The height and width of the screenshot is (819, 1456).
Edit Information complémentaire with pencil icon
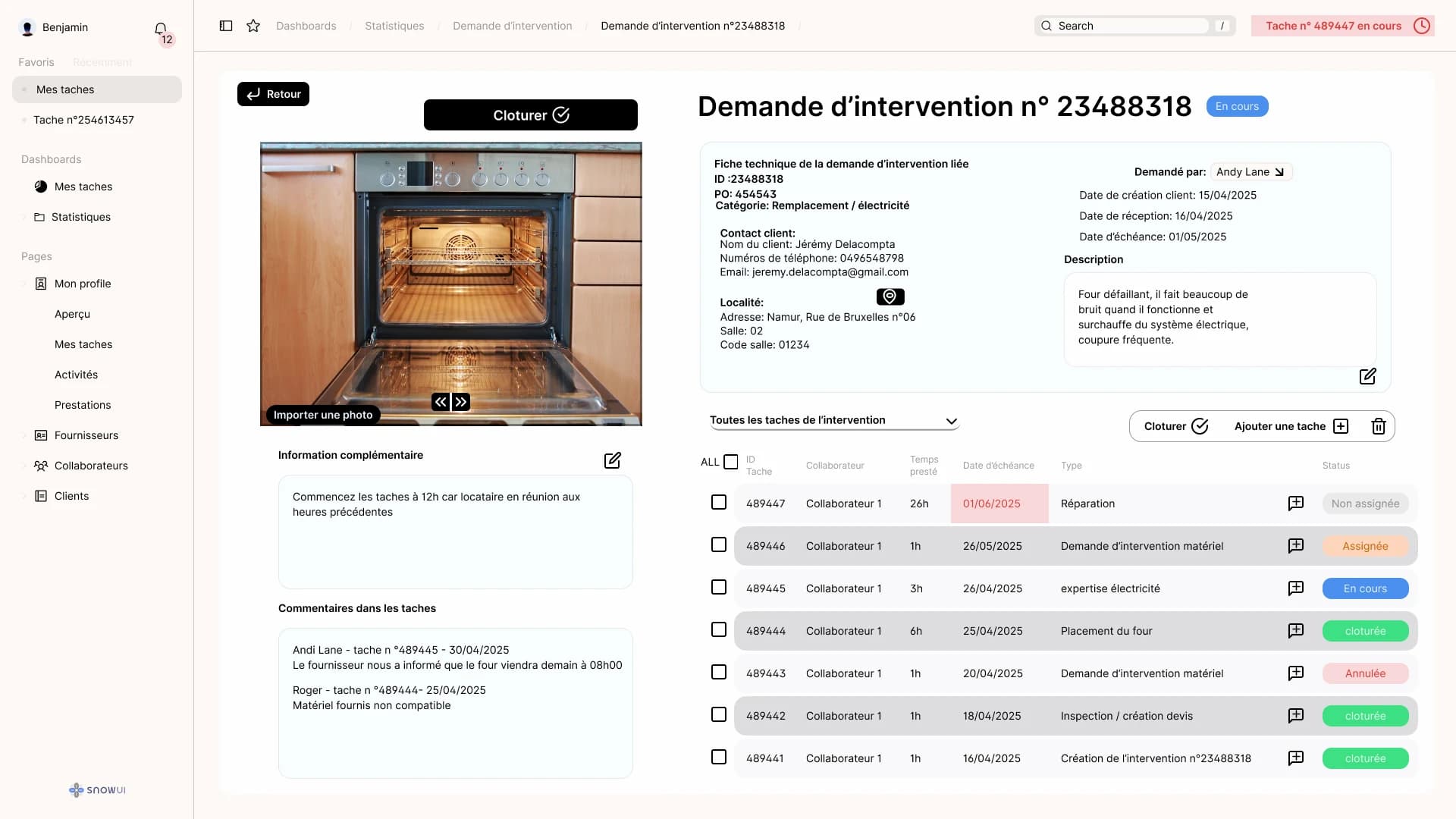pyautogui.click(x=613, y=460)
